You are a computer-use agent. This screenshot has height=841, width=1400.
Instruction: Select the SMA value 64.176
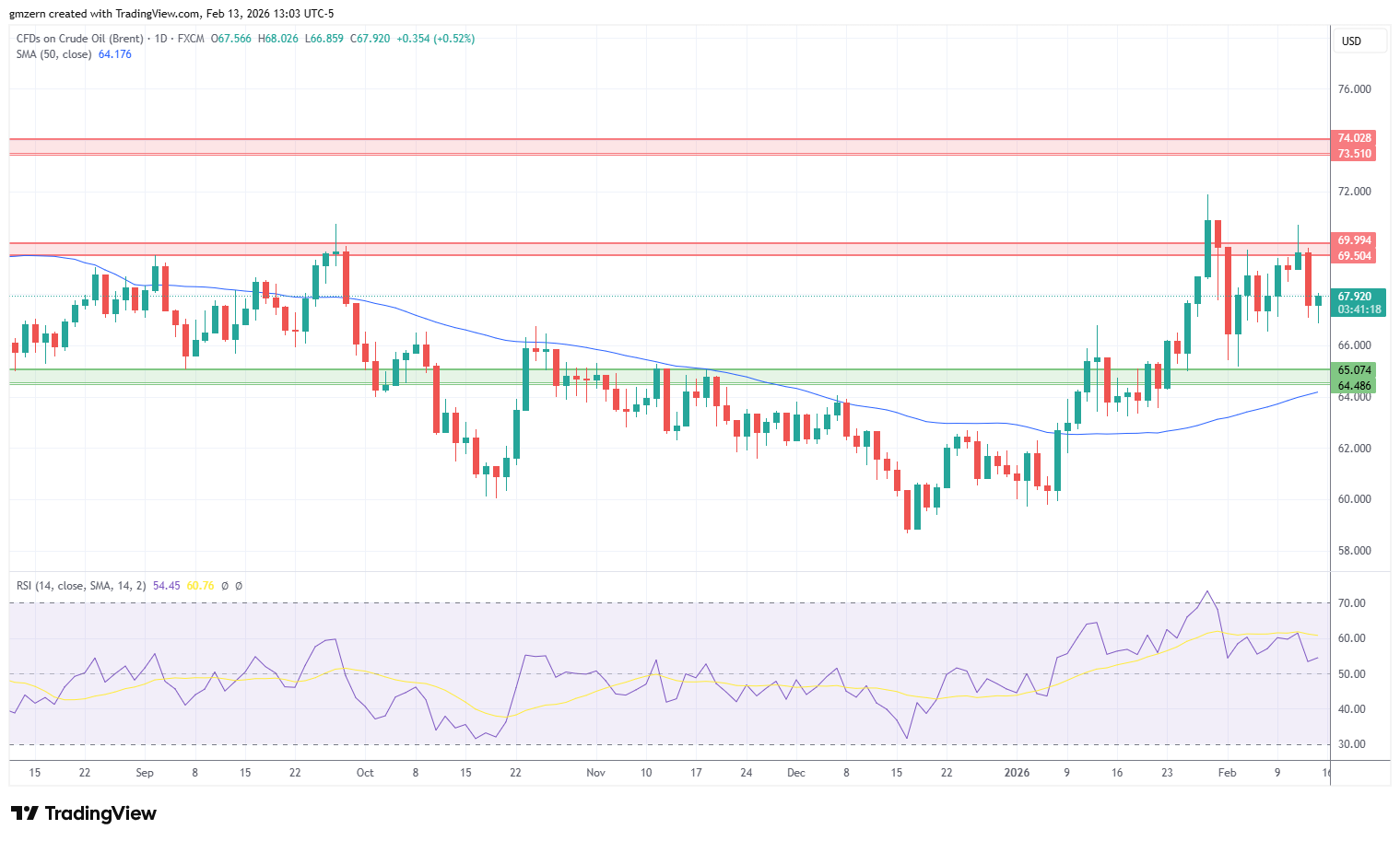(115, 54)
